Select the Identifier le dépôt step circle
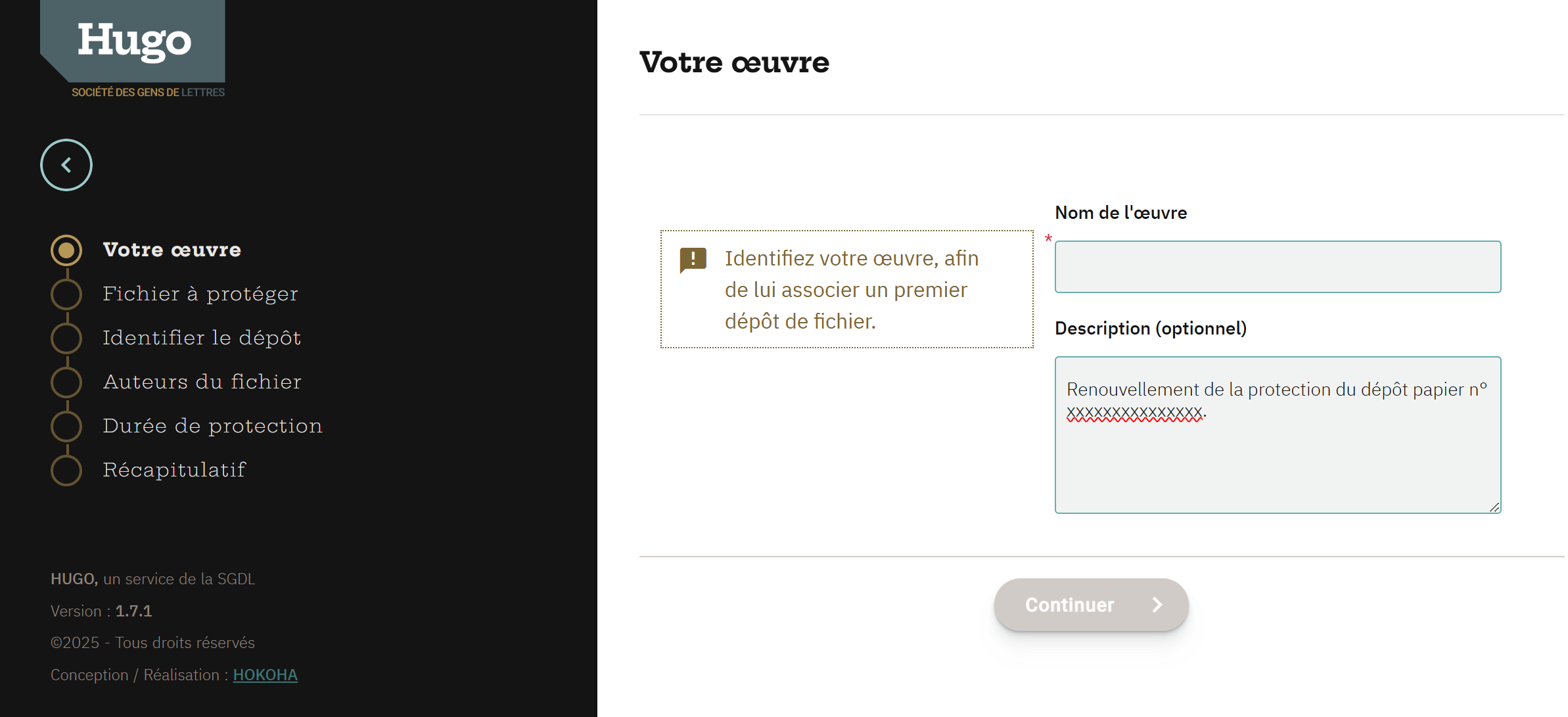Viewport: 1568px width, 717px height. tap(66, 338)
